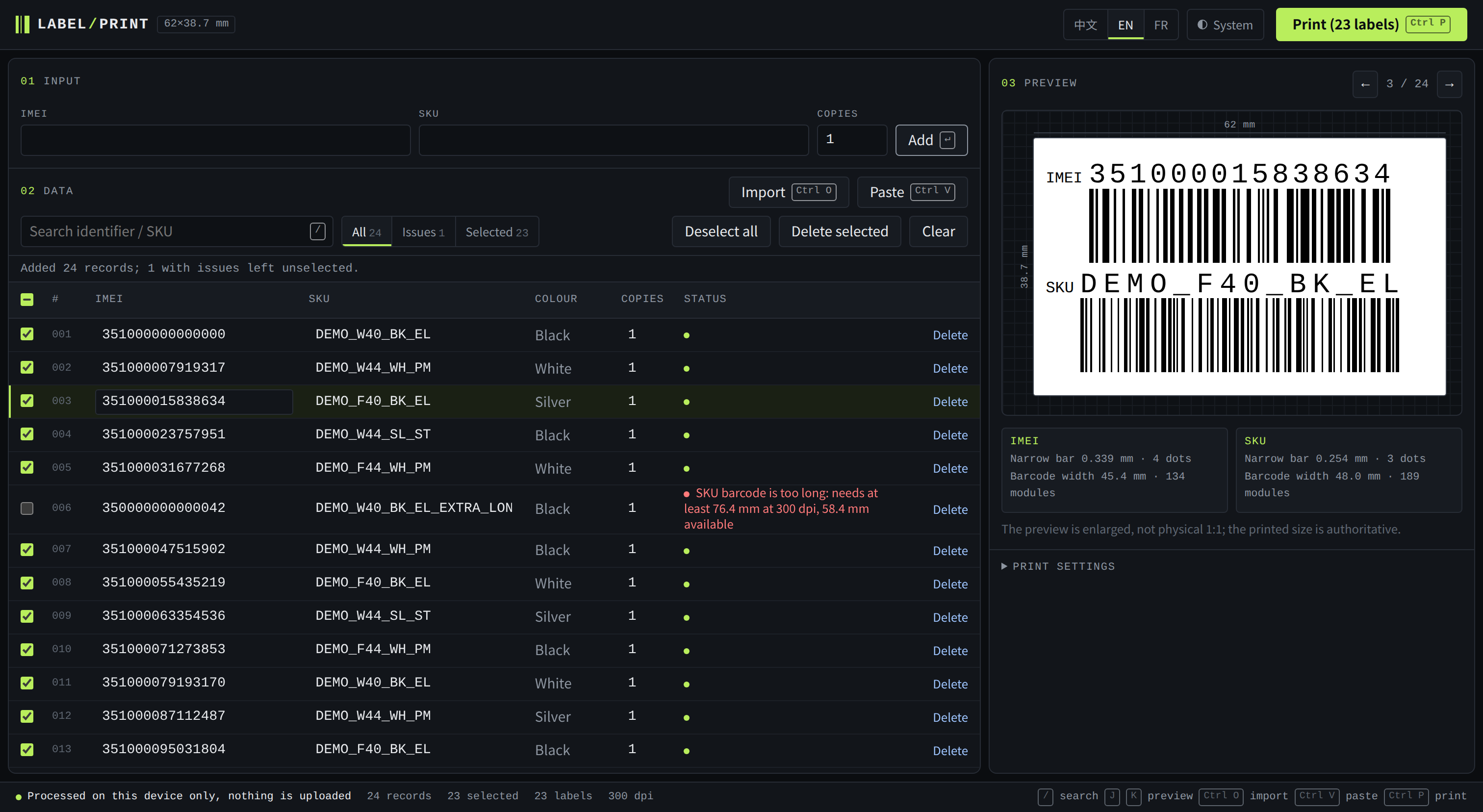Screen dimensions: 1483x812
Task: Show the Selected 23 filter tab
Action: click(497, 232)
